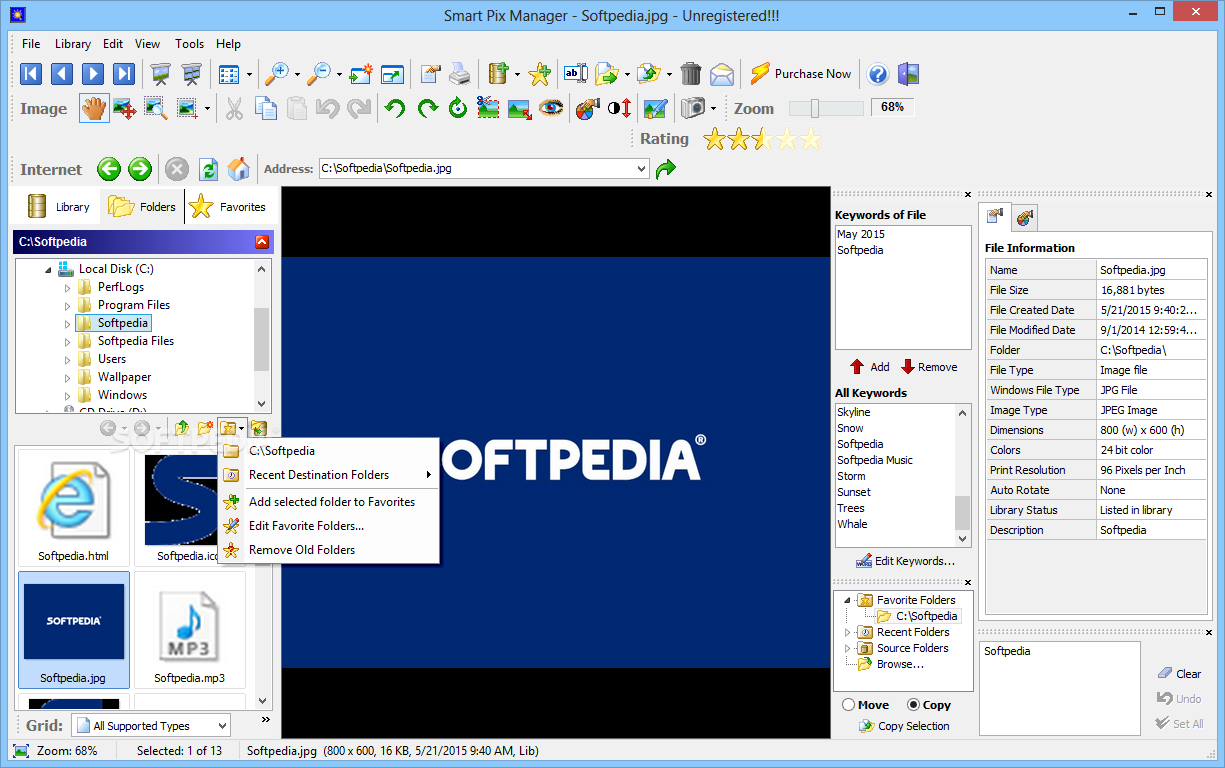Select the Sunset keyword in All Keywords
Screen dimensions: 1225x768
click(854, 492)
